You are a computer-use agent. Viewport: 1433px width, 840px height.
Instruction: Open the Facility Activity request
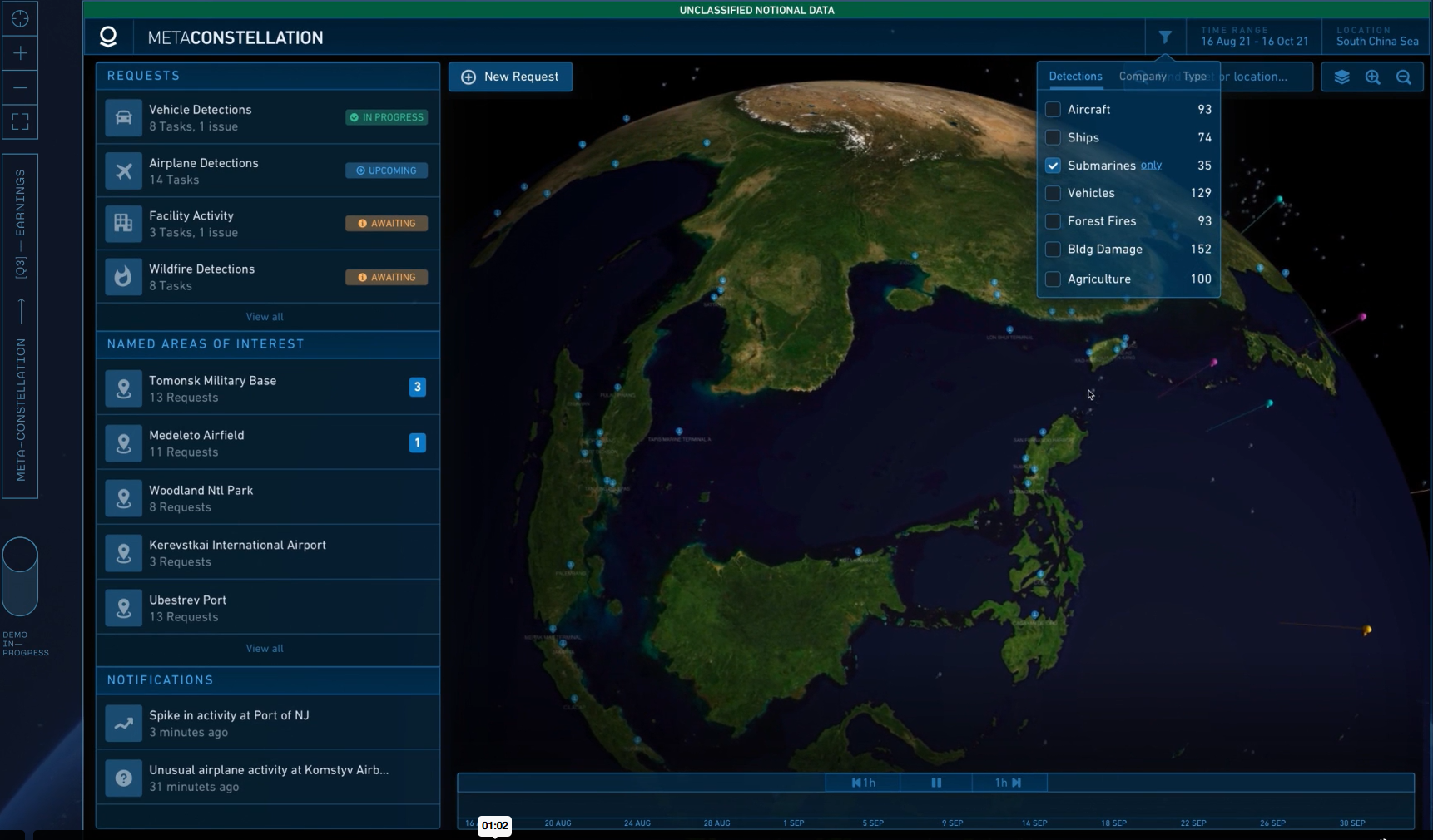tap(268, 223)
